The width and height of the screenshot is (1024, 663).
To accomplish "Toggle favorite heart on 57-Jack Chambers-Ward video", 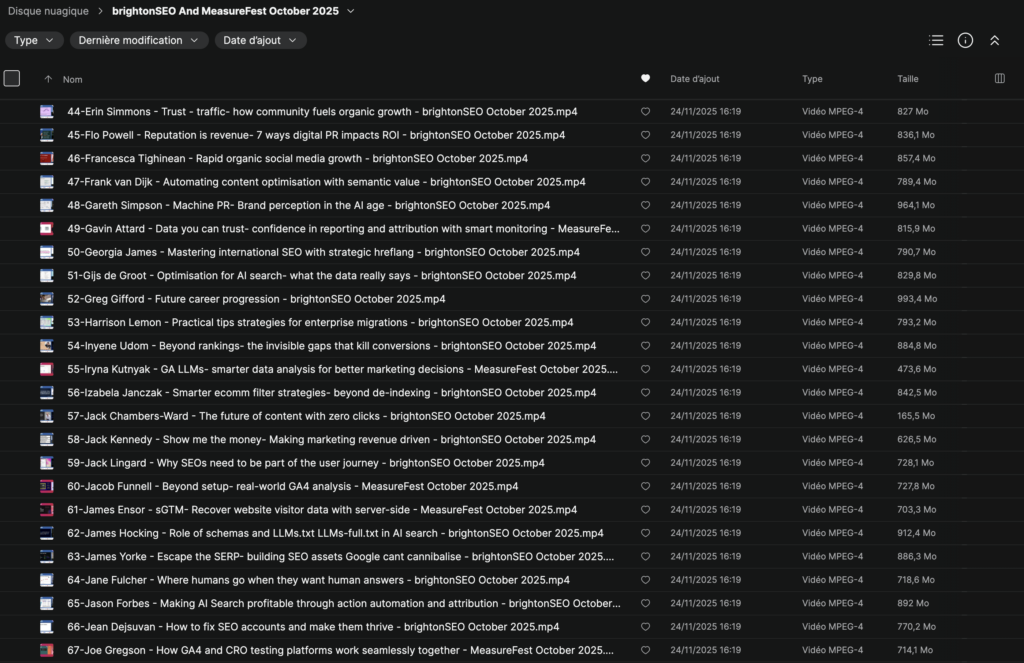I will click(x=645, y=416).
